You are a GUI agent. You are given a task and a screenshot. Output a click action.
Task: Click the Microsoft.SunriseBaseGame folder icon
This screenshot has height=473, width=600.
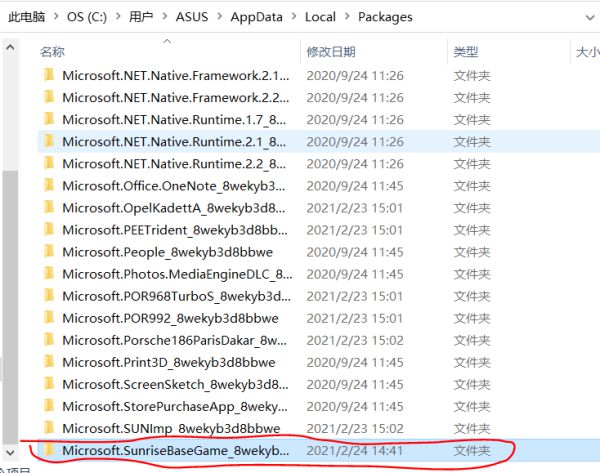tap(48, 450)
